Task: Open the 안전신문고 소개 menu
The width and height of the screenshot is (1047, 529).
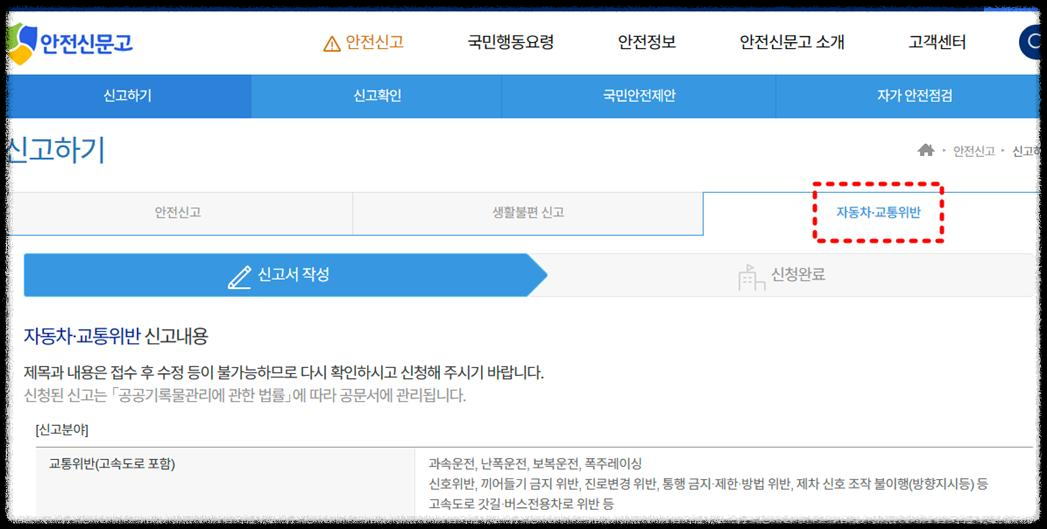Action: 792,43
